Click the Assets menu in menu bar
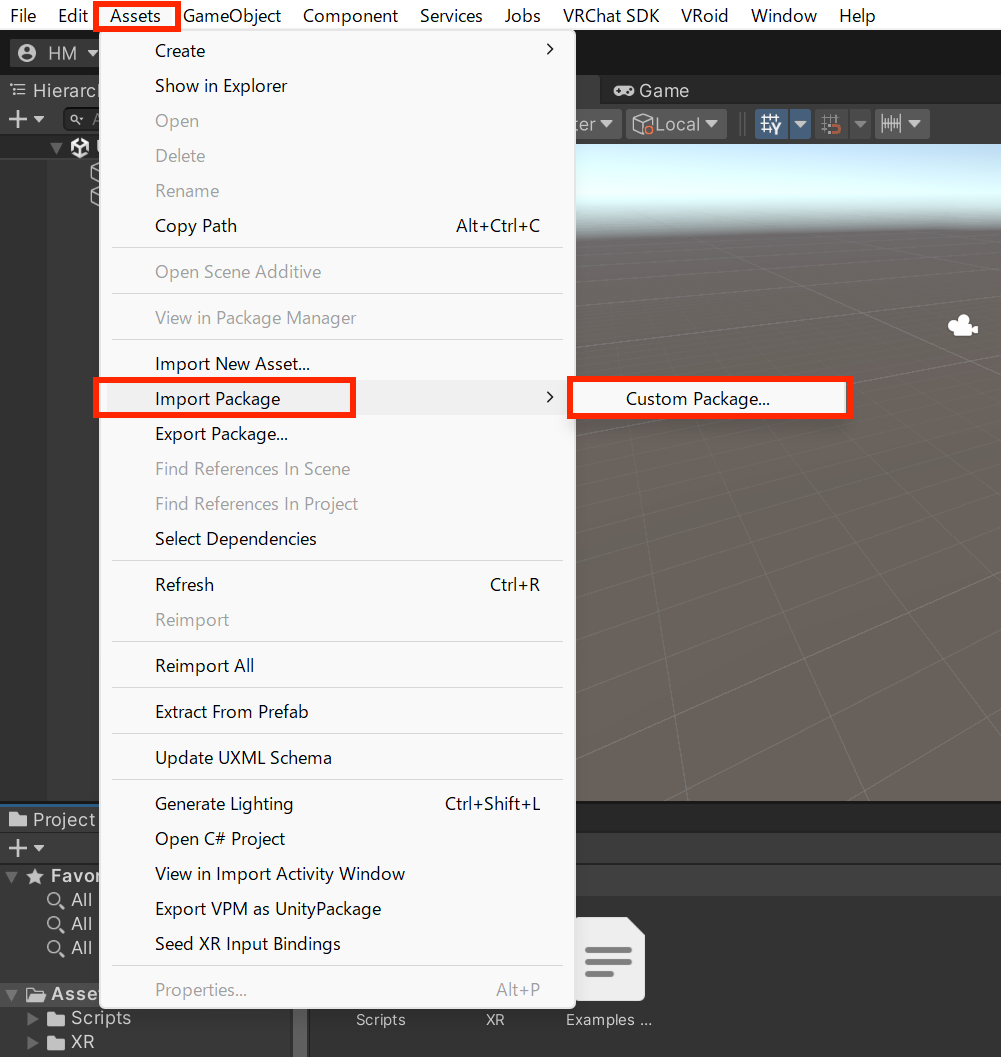The image size is (1001, 1057). (135, 16)
